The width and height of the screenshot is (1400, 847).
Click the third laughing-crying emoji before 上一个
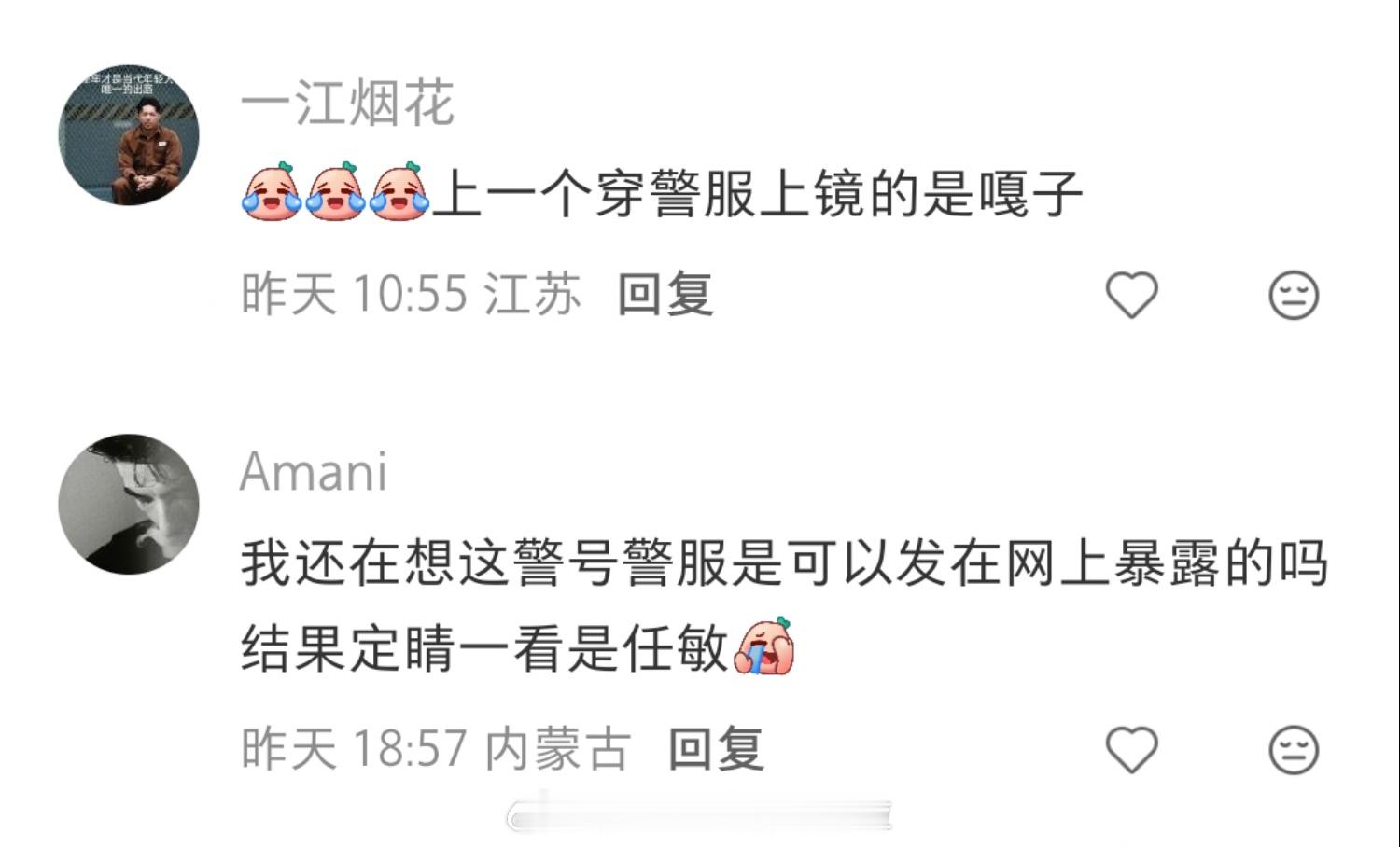coord(399,191)
